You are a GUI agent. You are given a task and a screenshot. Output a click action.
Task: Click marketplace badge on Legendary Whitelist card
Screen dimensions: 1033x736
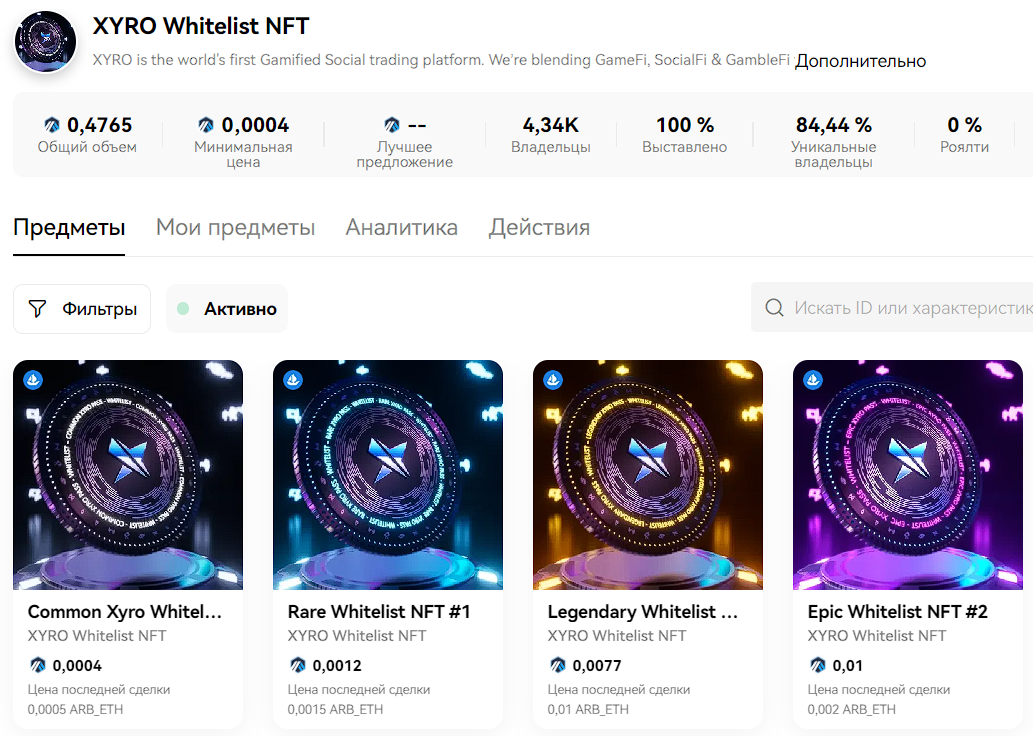point(552,380)
